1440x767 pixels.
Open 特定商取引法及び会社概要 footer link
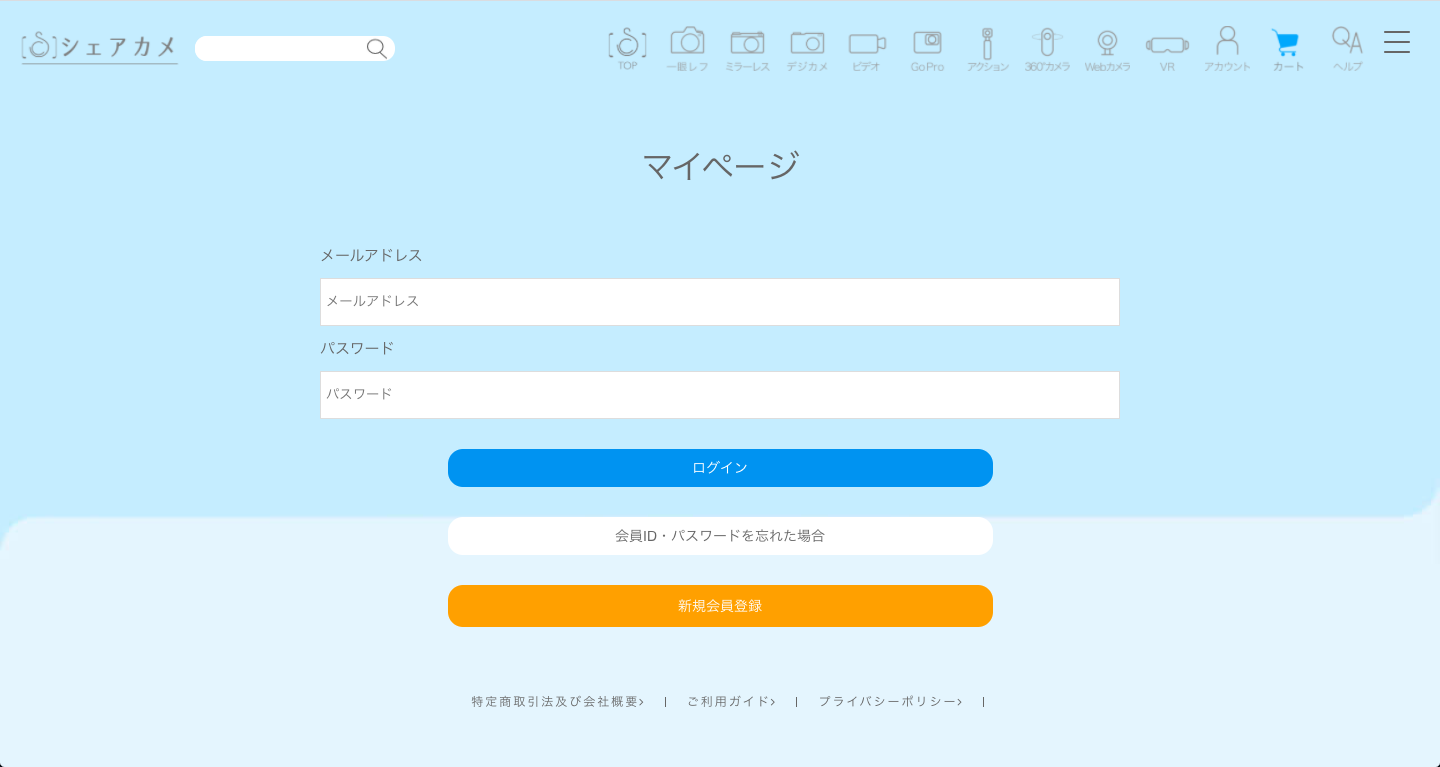(x=557, y=702)
